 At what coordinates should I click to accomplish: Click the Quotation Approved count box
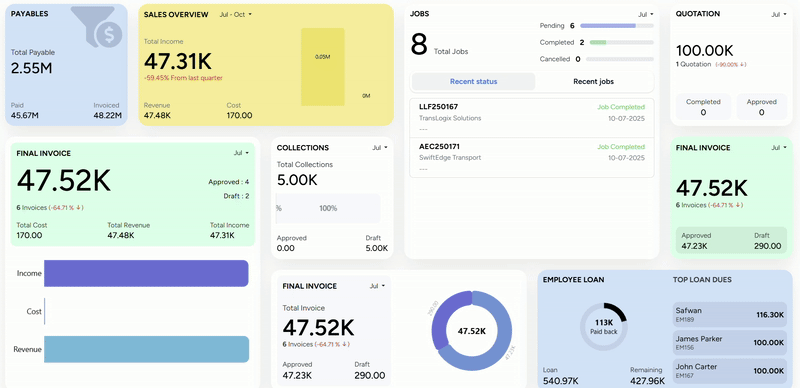762,107
